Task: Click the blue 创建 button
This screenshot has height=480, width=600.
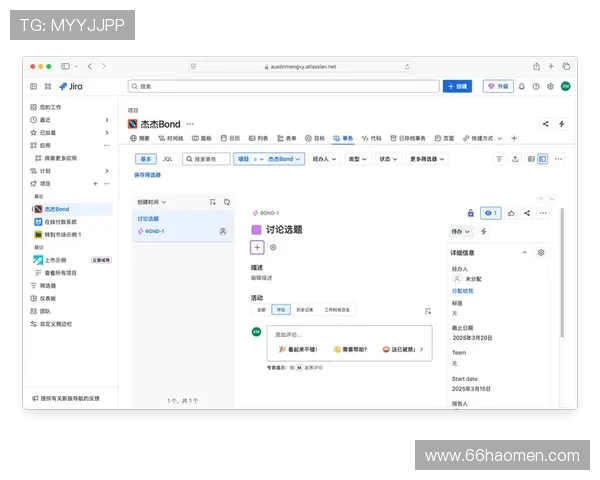Action: click(x=457, y=87)
